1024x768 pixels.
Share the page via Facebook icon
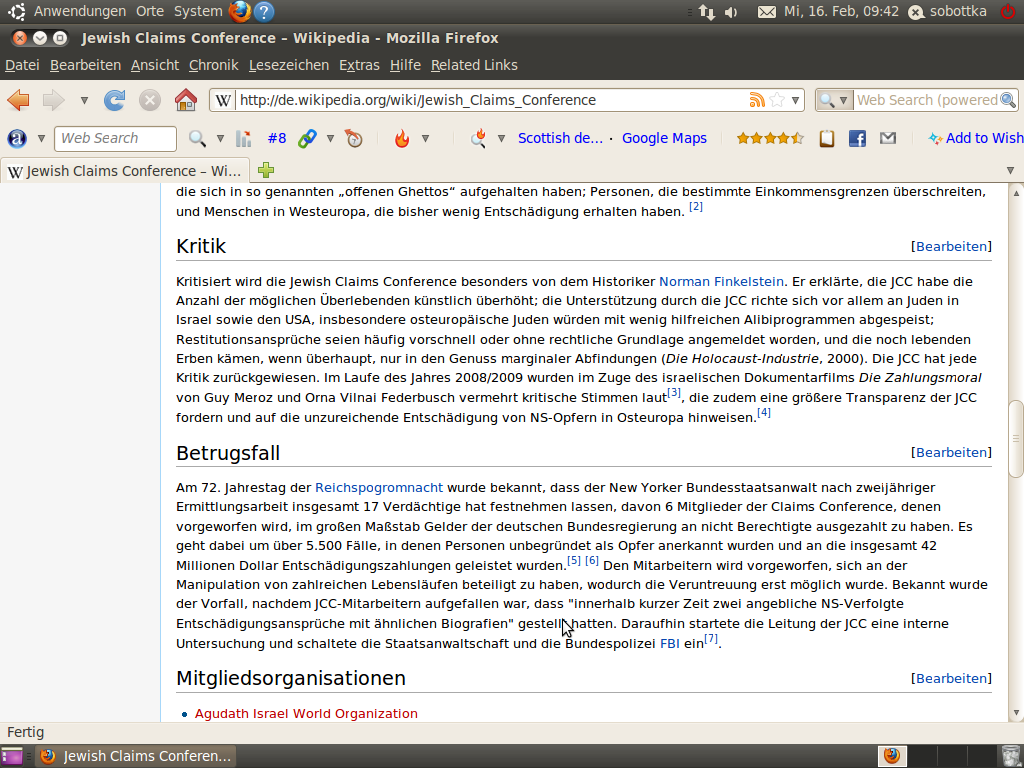857,138
